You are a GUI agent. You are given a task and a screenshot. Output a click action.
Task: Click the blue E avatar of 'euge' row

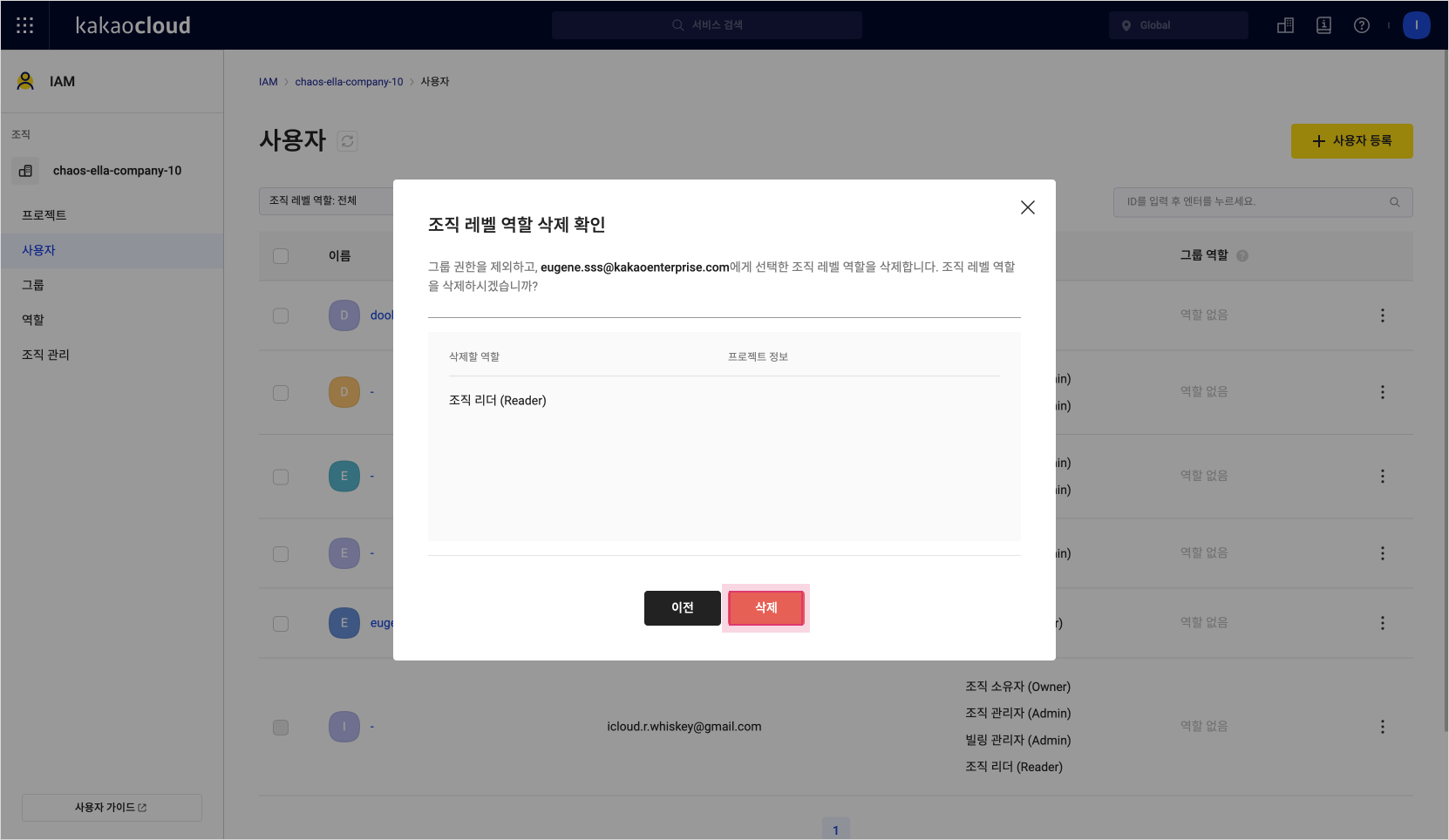pyautogui.click(x=344, y=623)
